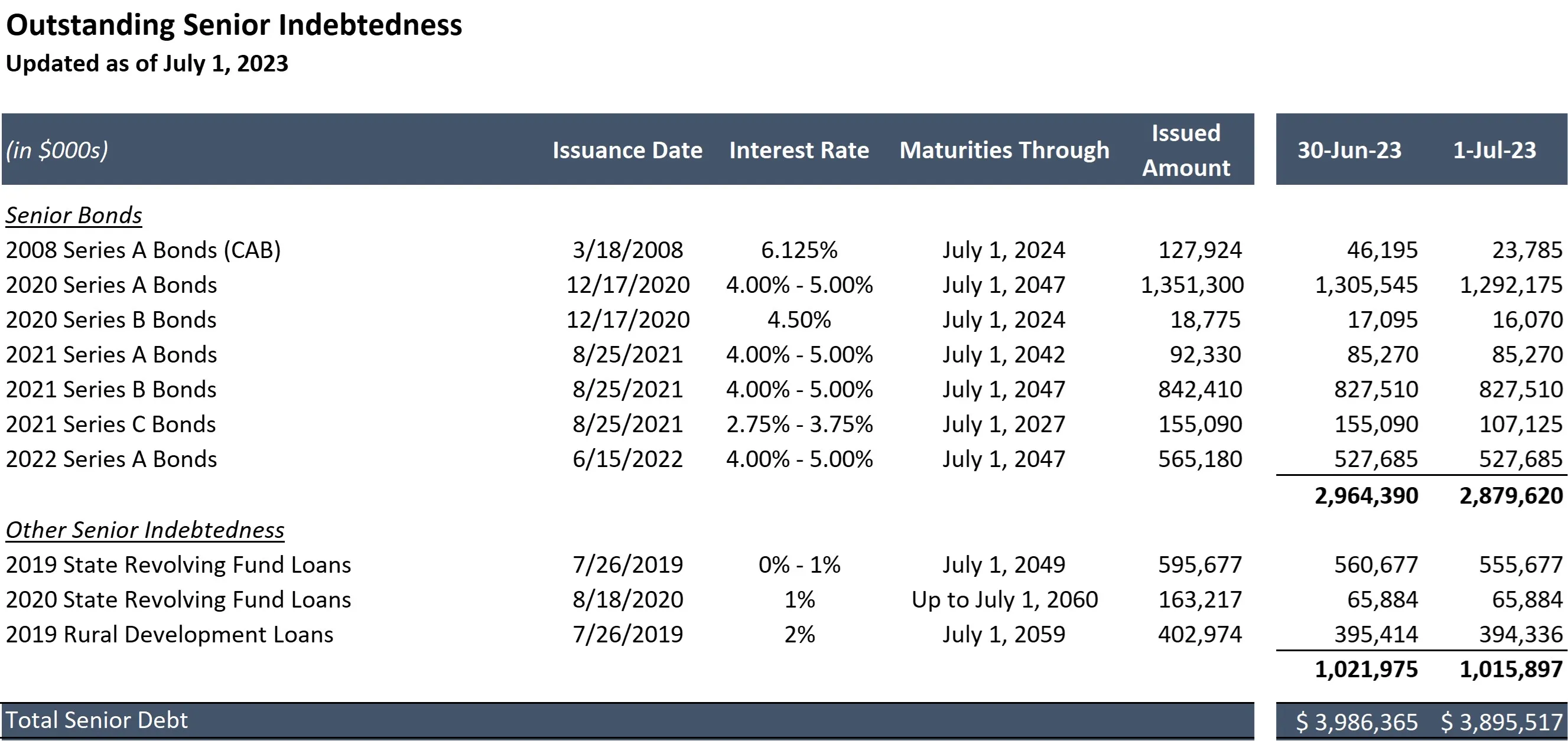This screenshot has height=741, width=1568.
Task: Click the Outstanding Senior Indebtedness title
Action: pos(234,25)
